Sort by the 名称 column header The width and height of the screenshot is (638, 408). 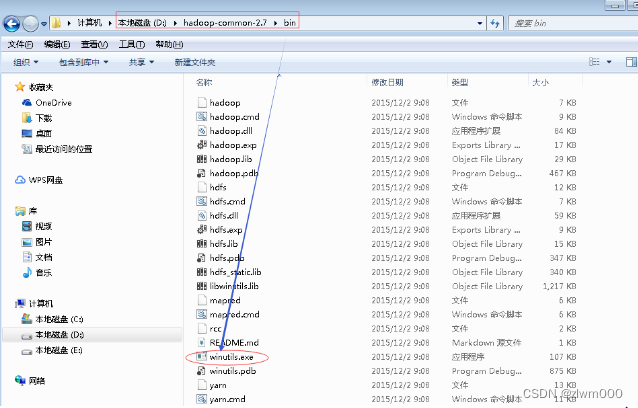204,83
